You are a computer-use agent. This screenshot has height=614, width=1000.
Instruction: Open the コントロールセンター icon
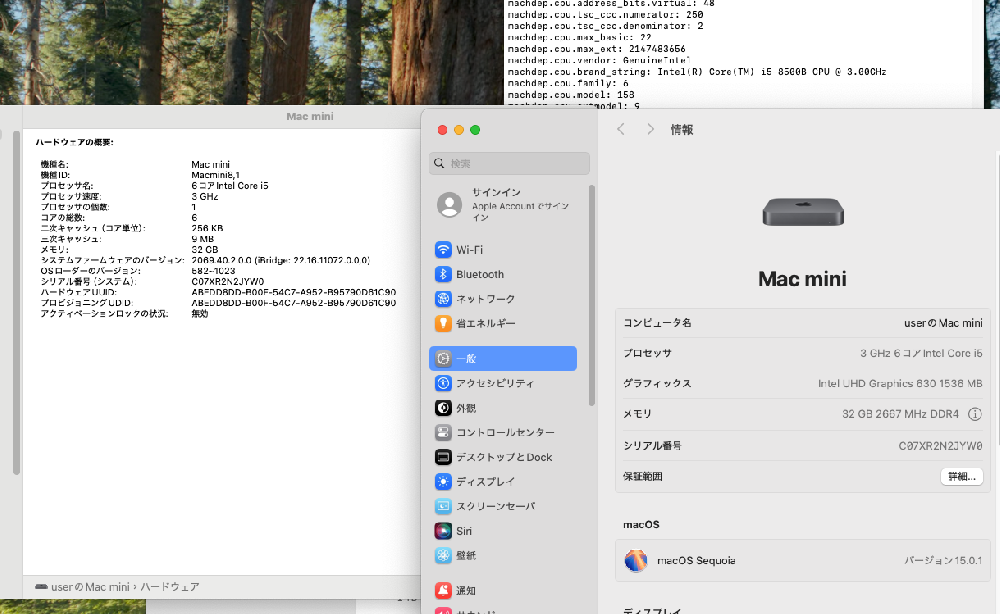[x=443, y=432]
